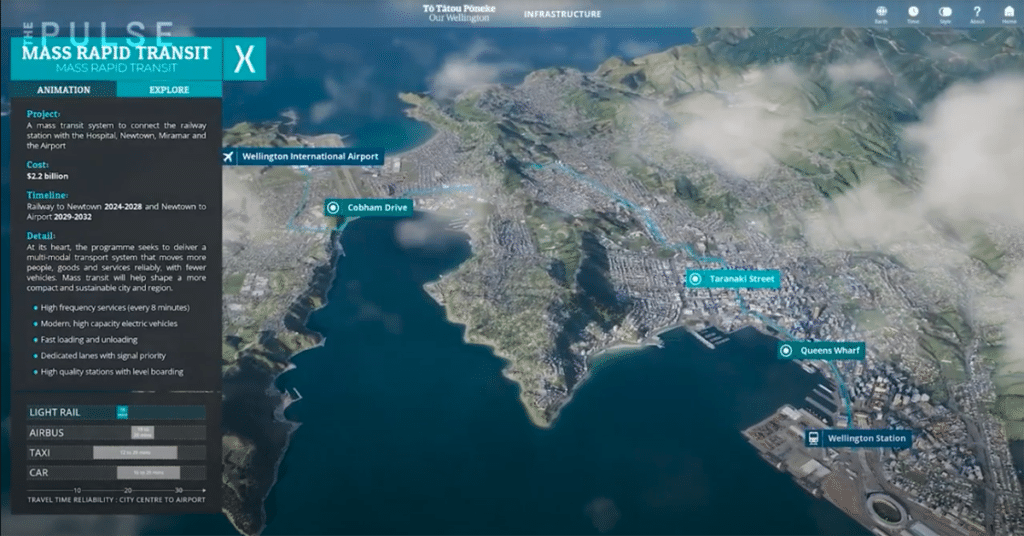Select the Taranaki Street station marker icon

click(696, 279)
